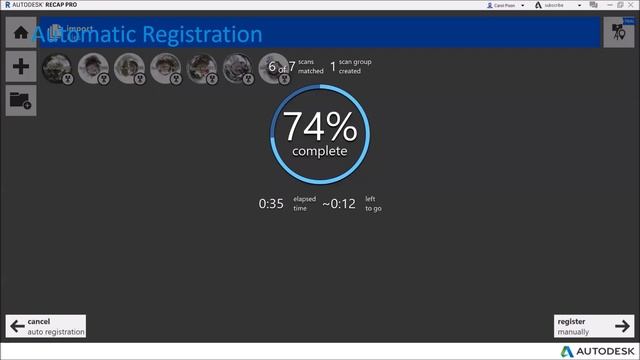Cancel auto registration

(46, 326)
